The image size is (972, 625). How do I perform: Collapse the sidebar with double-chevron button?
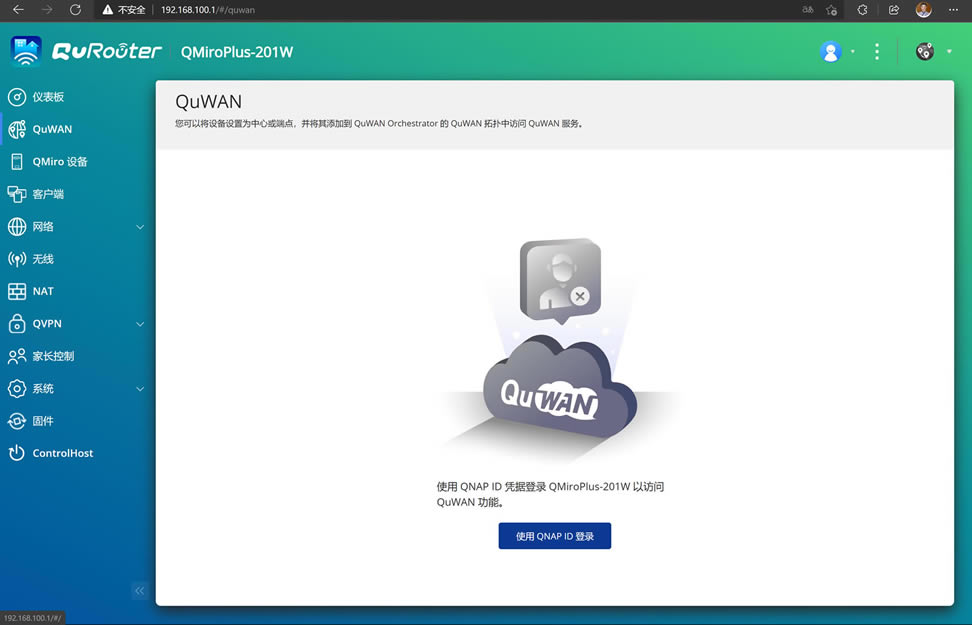tap(139, 591)
